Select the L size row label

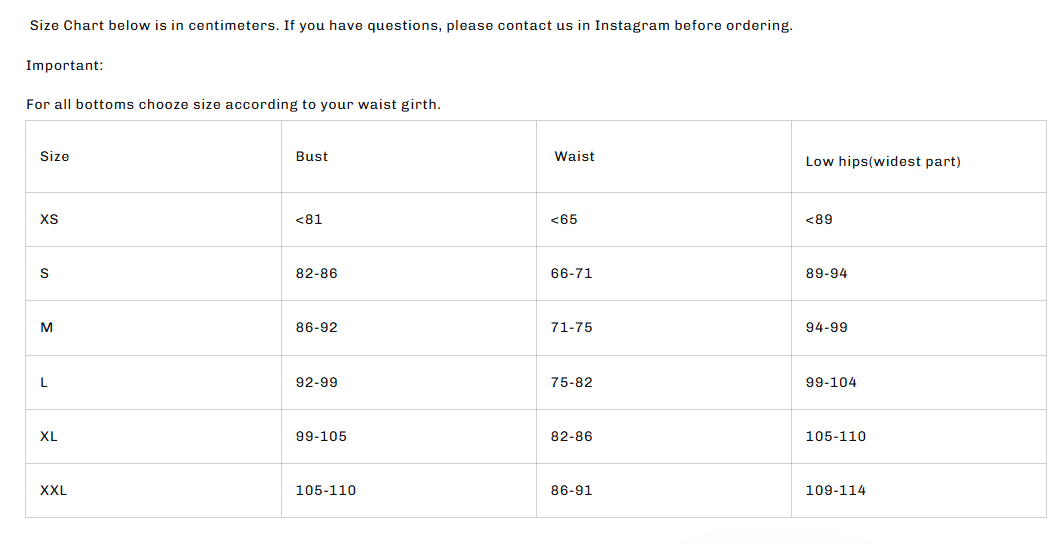pyautogui.click(x=44, y=382)
